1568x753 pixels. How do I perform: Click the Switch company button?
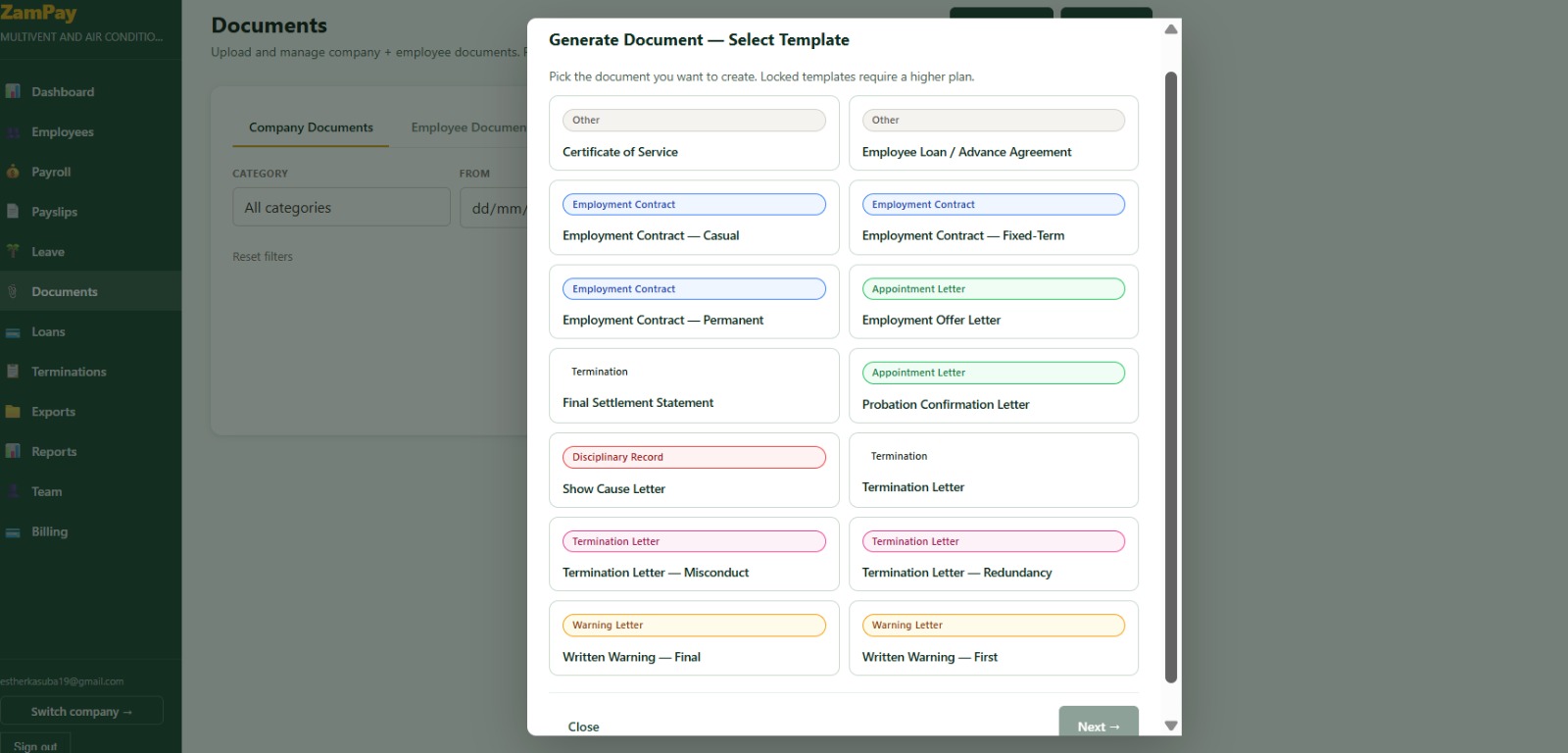[x=81, y=711]
